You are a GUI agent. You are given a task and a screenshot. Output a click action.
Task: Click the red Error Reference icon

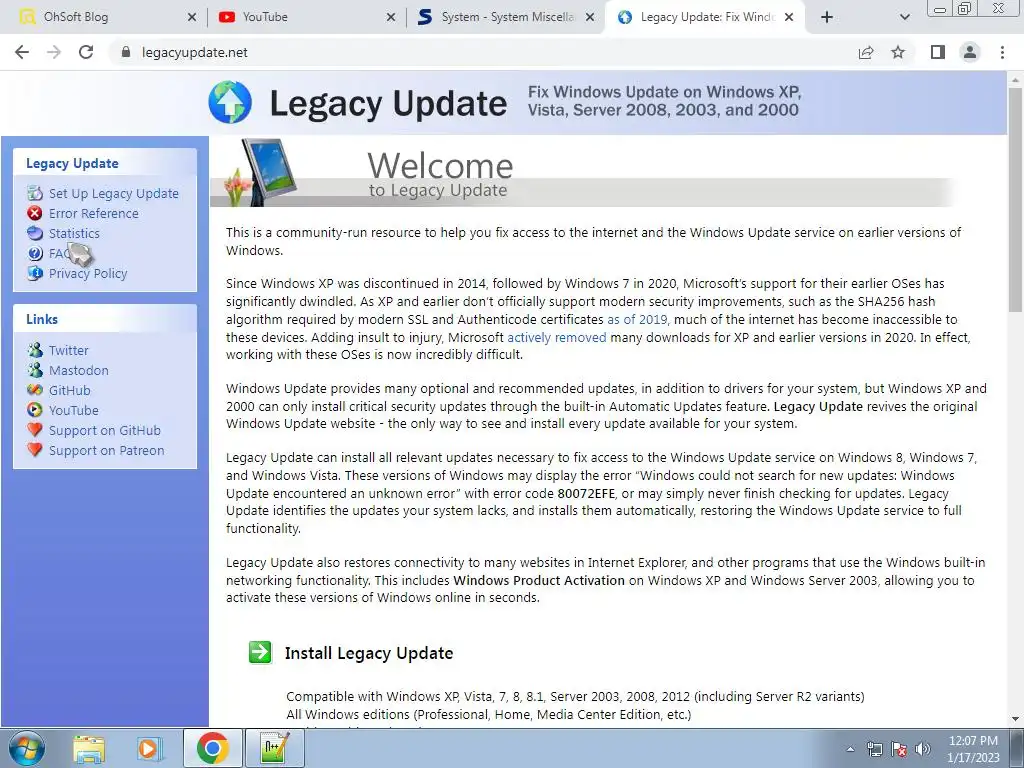[x=35, y=213]
